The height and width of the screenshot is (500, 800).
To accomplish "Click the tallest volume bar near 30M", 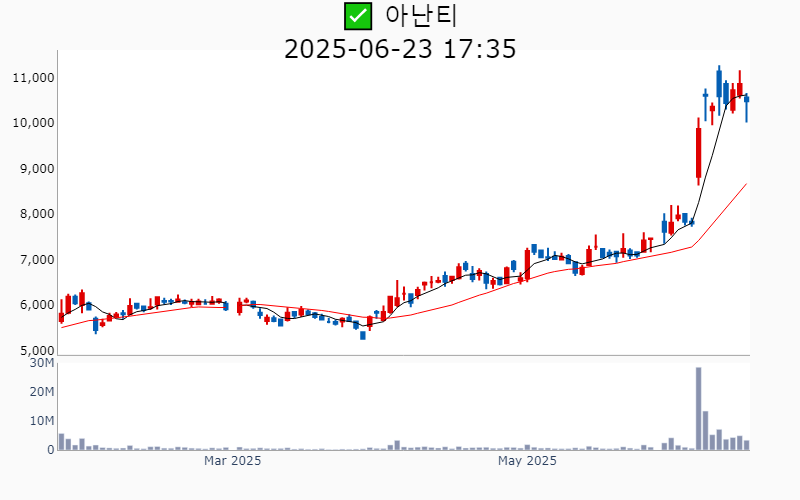I will 698,409.
